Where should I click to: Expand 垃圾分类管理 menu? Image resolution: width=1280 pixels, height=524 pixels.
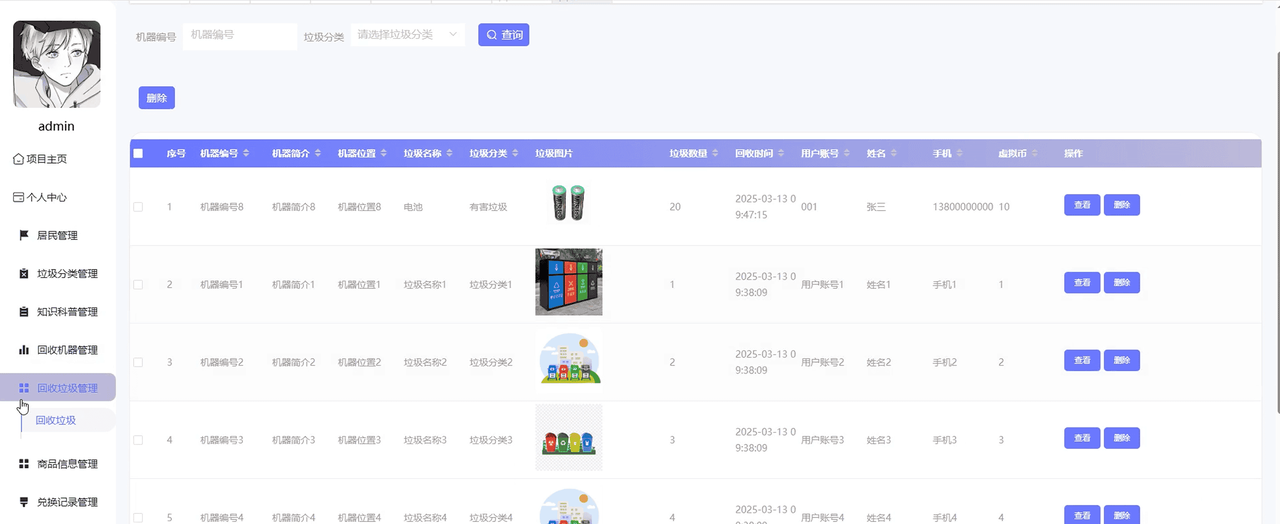pyautogui.click(x=60, y=274)
